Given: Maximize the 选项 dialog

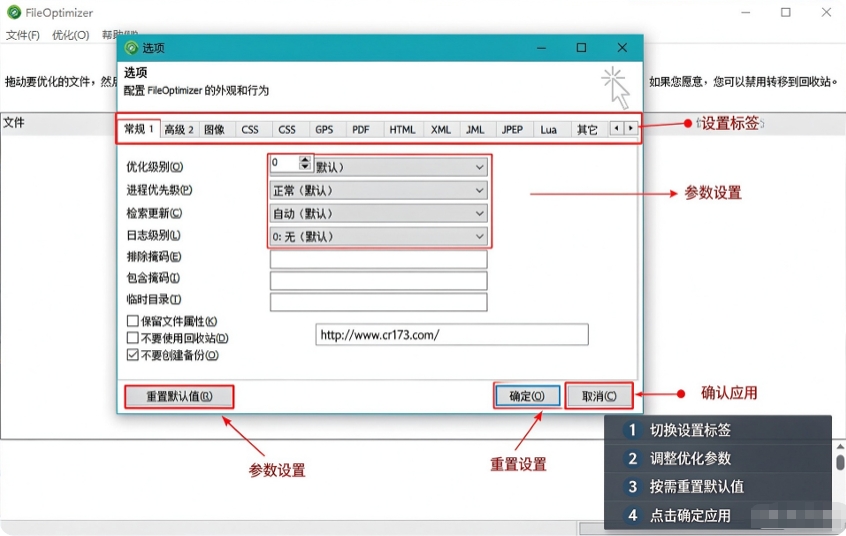Looking at the screenshot, I should (x=581, y=48).
